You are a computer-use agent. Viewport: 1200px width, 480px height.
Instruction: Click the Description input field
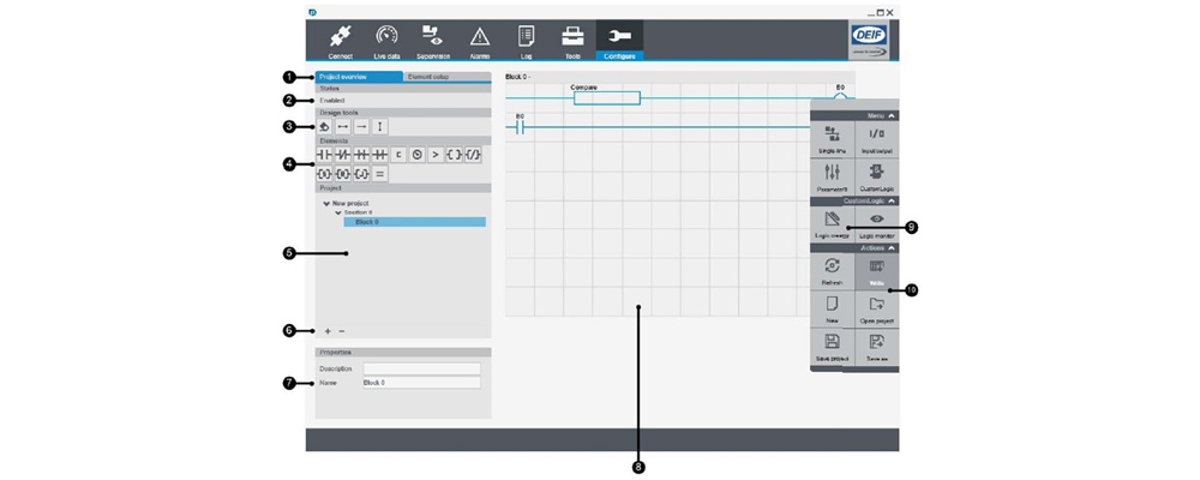coord(421,369)
